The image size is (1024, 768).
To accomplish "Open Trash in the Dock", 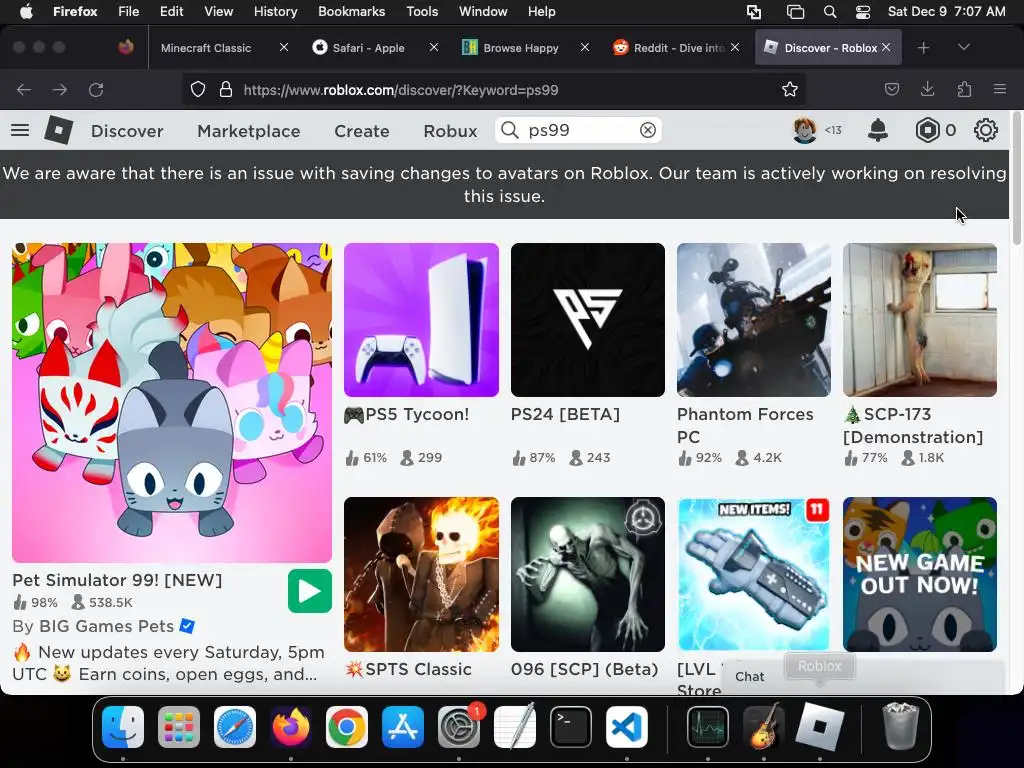I will 901,727.
